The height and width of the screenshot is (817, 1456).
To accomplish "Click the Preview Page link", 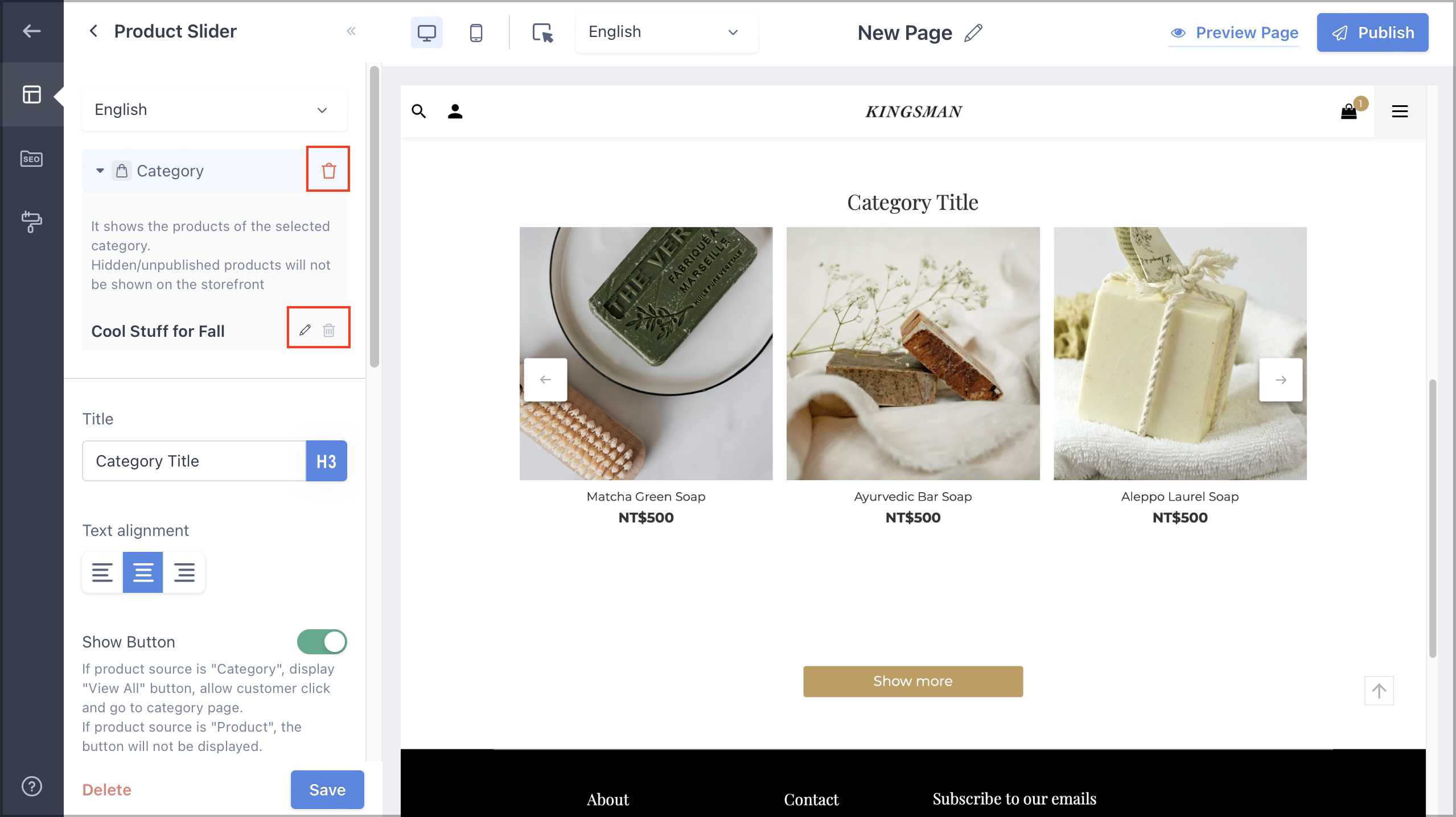I will [x=1234, y=32].
